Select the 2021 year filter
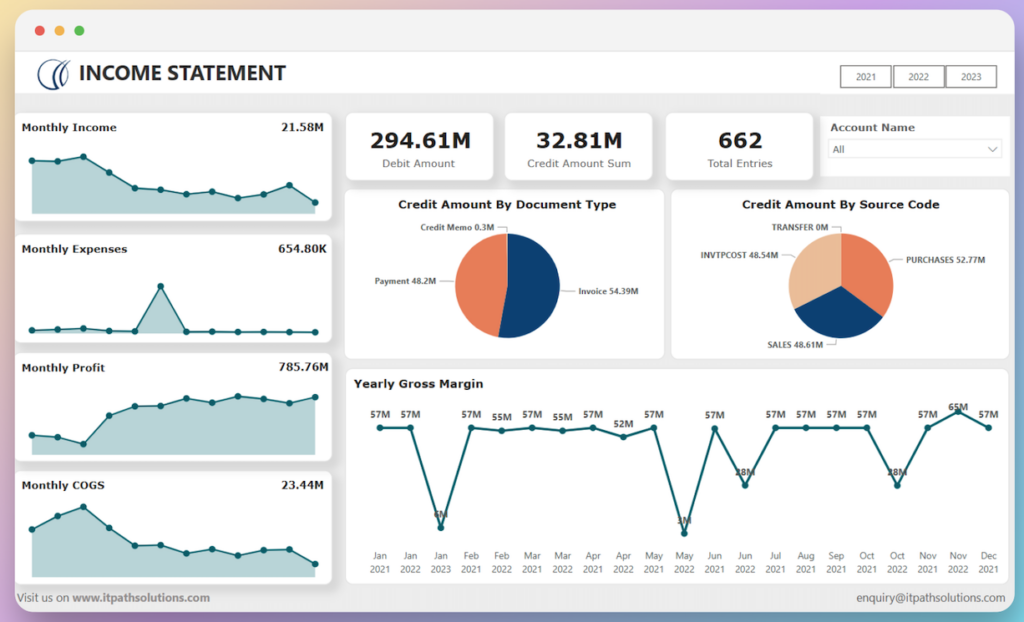 pos(866,77)
